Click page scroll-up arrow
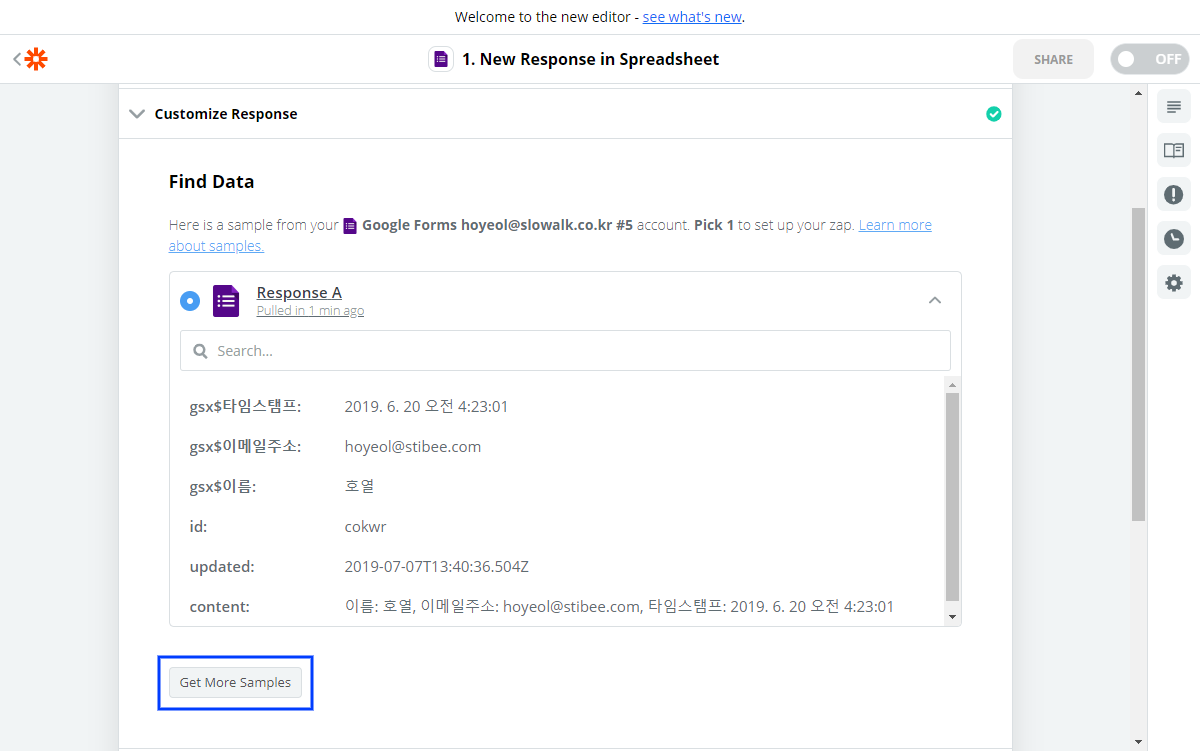1200x751 pixels. click(x=1138, y=93)
